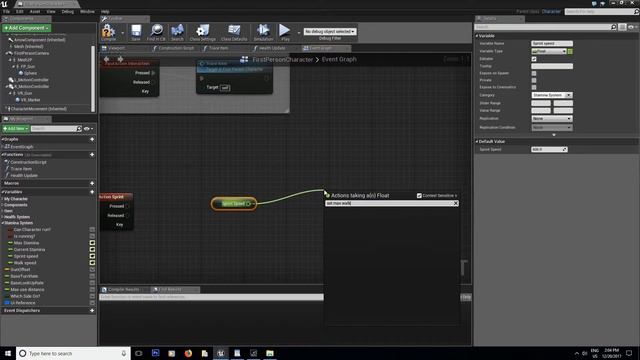Open Class Defaults from the toolbar
640x360 pixels.
point(234,32)
